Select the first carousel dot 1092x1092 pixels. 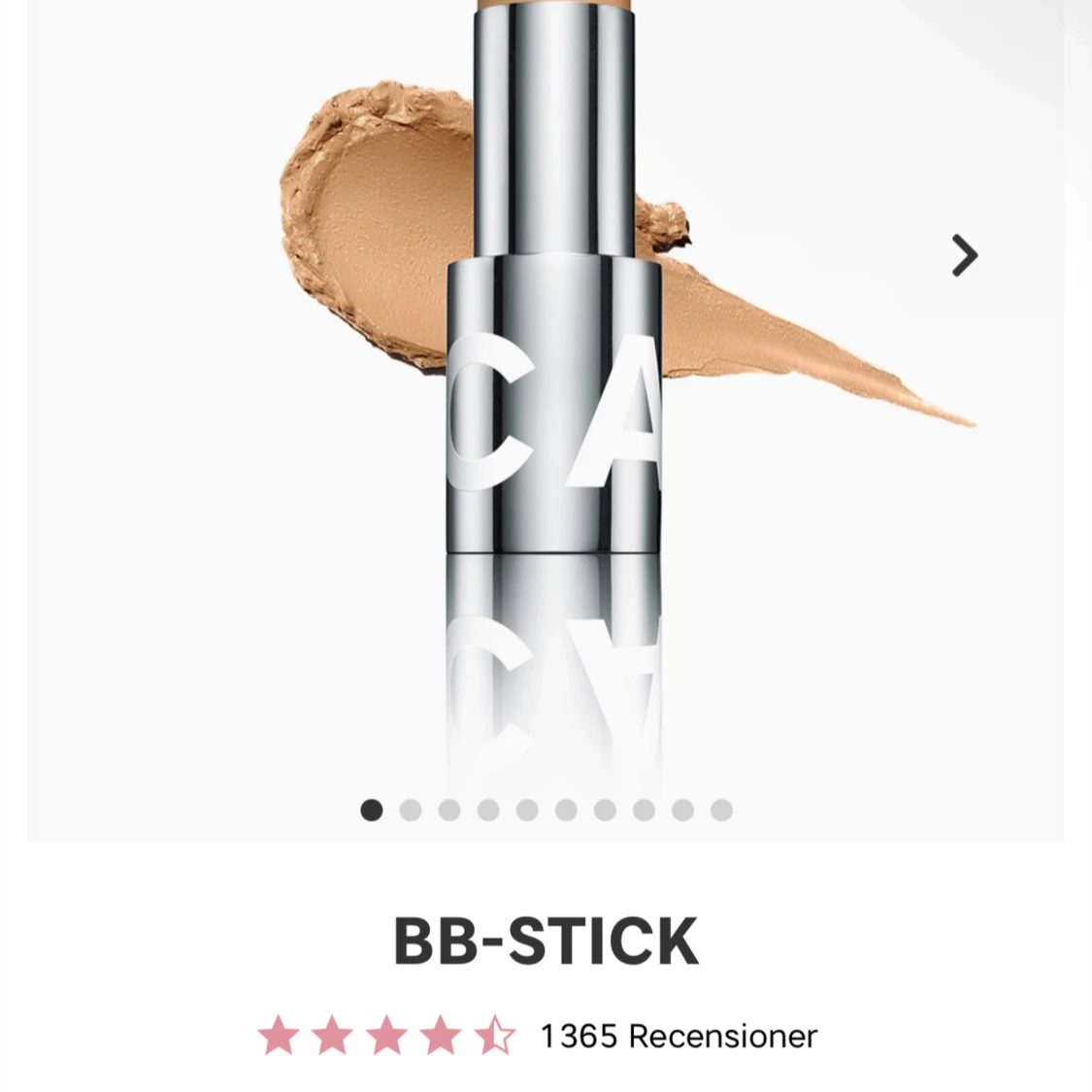coord(371,810)
